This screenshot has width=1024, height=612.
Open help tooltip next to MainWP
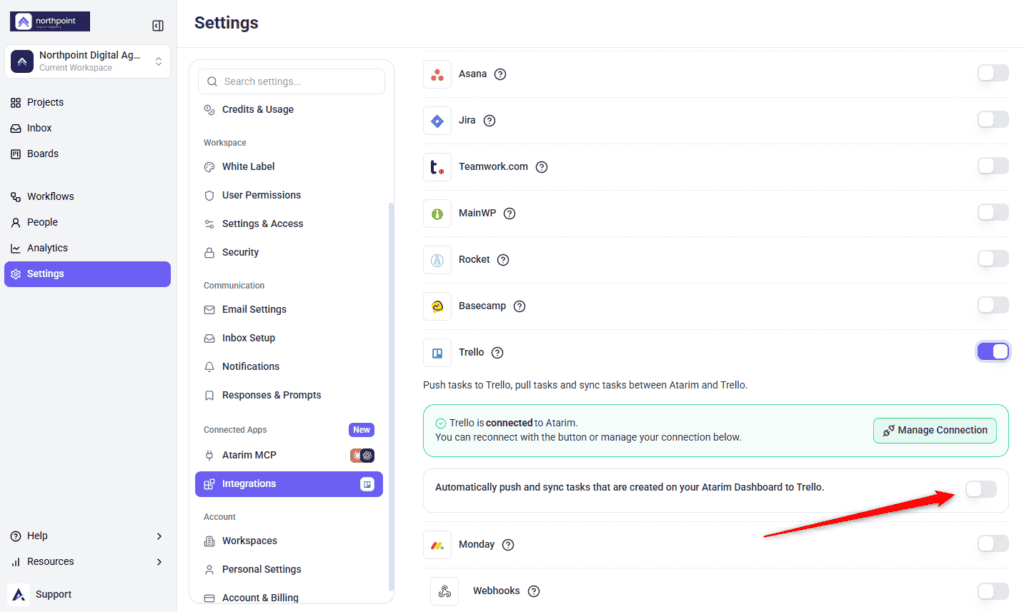pos(509,213)
